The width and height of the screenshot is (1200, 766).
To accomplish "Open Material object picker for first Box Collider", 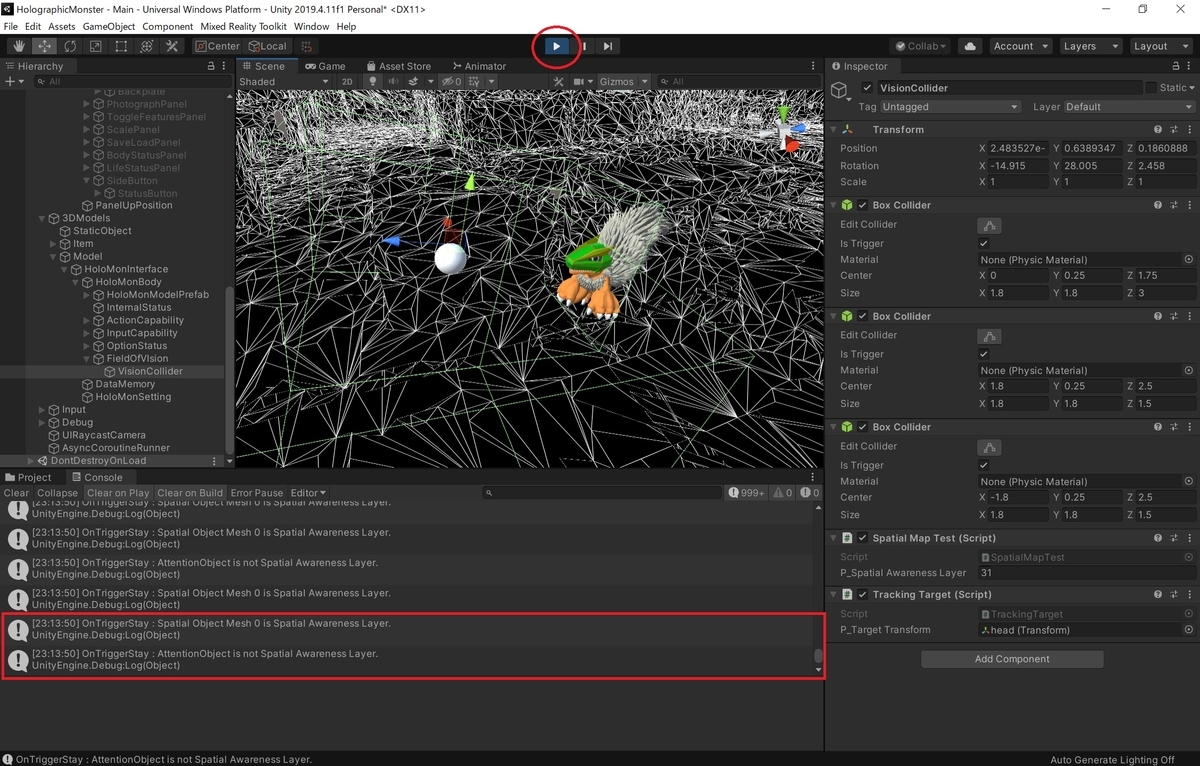I will pos(1189,259).
